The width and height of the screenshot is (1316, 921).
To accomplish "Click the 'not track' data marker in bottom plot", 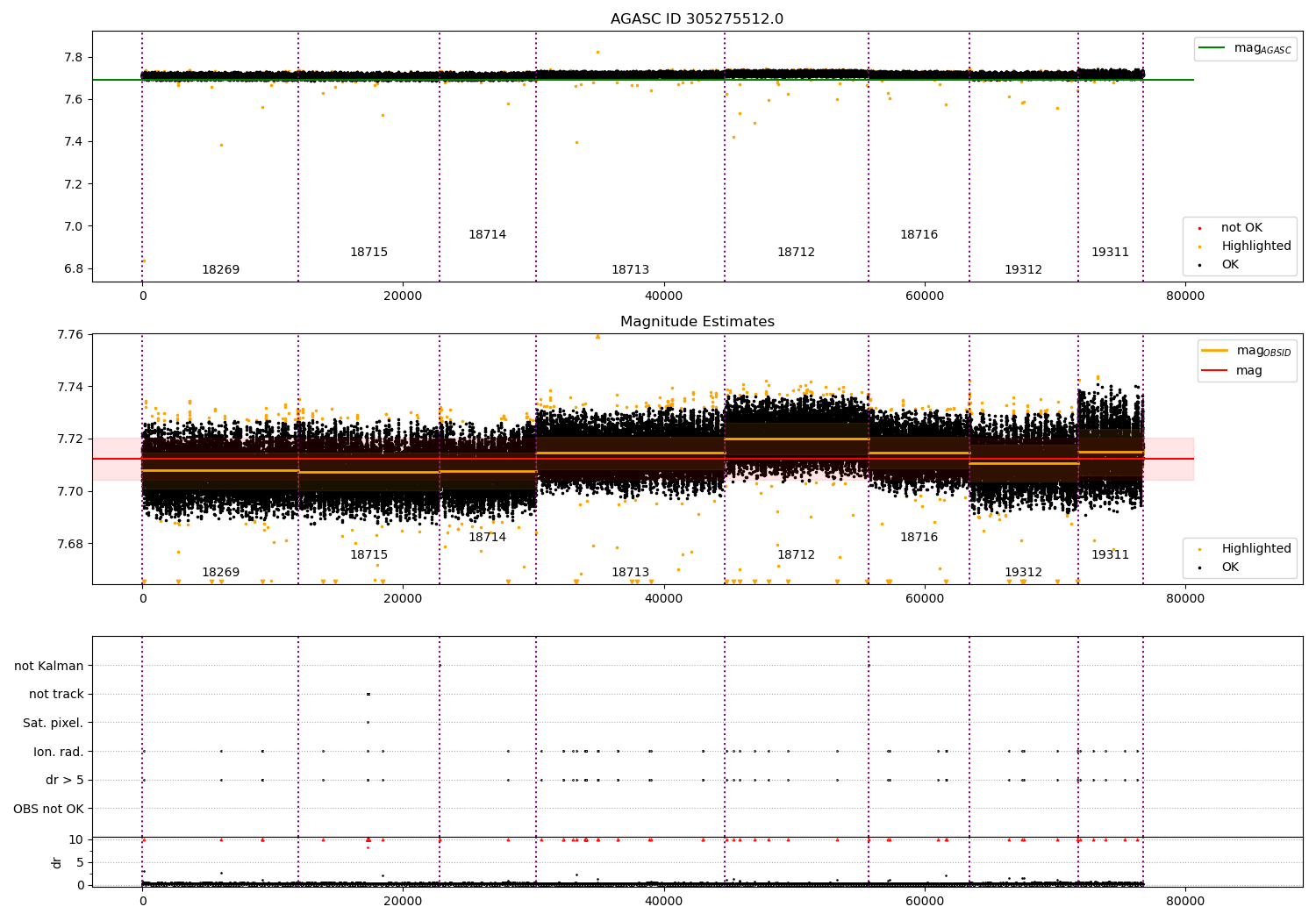I will click(368, 695).
